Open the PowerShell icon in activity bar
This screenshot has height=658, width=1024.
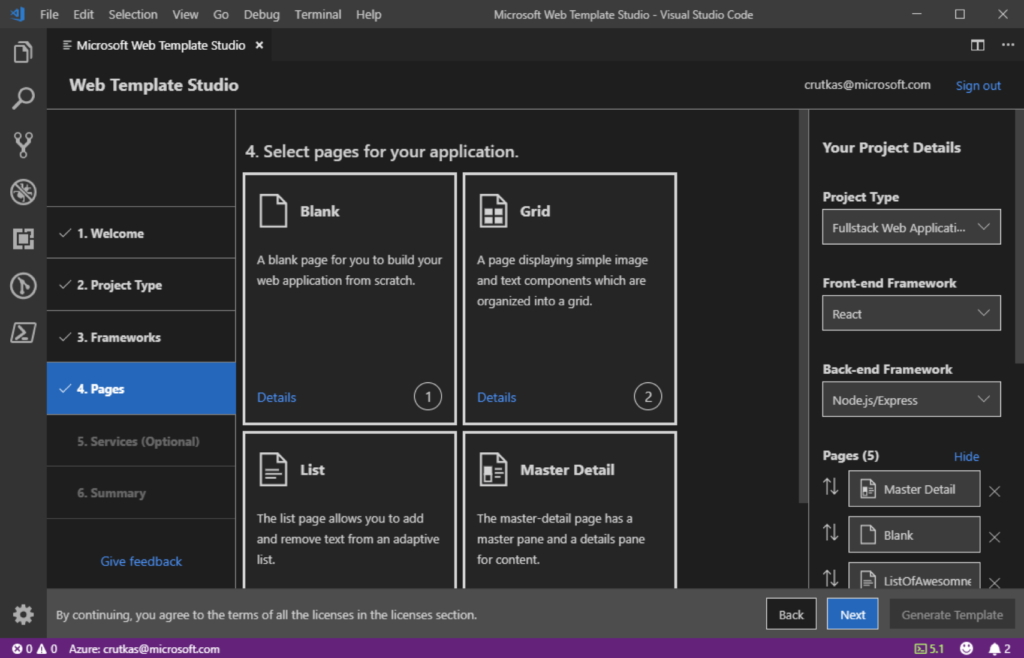point(23,333)
